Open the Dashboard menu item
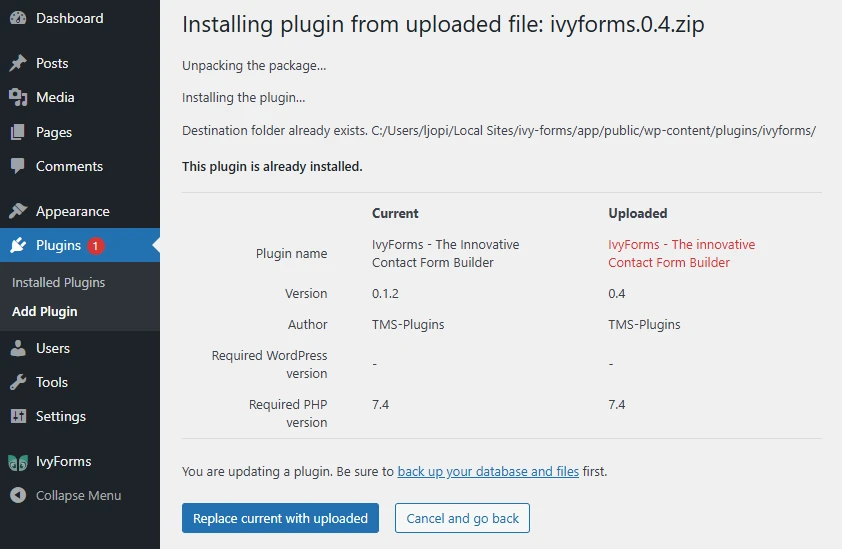 (69, 18)
